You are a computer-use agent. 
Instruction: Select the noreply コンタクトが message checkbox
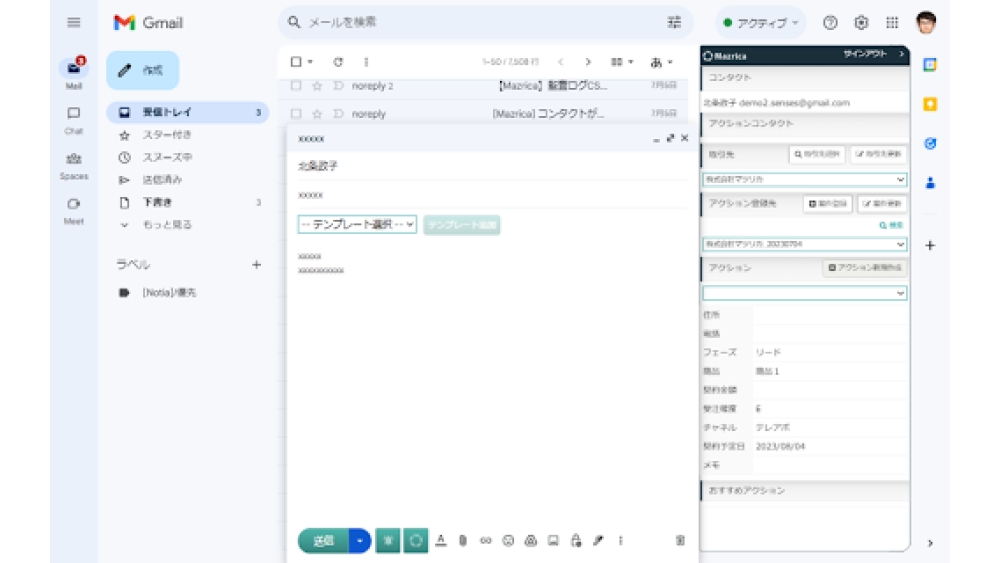[x=296, y=113]
